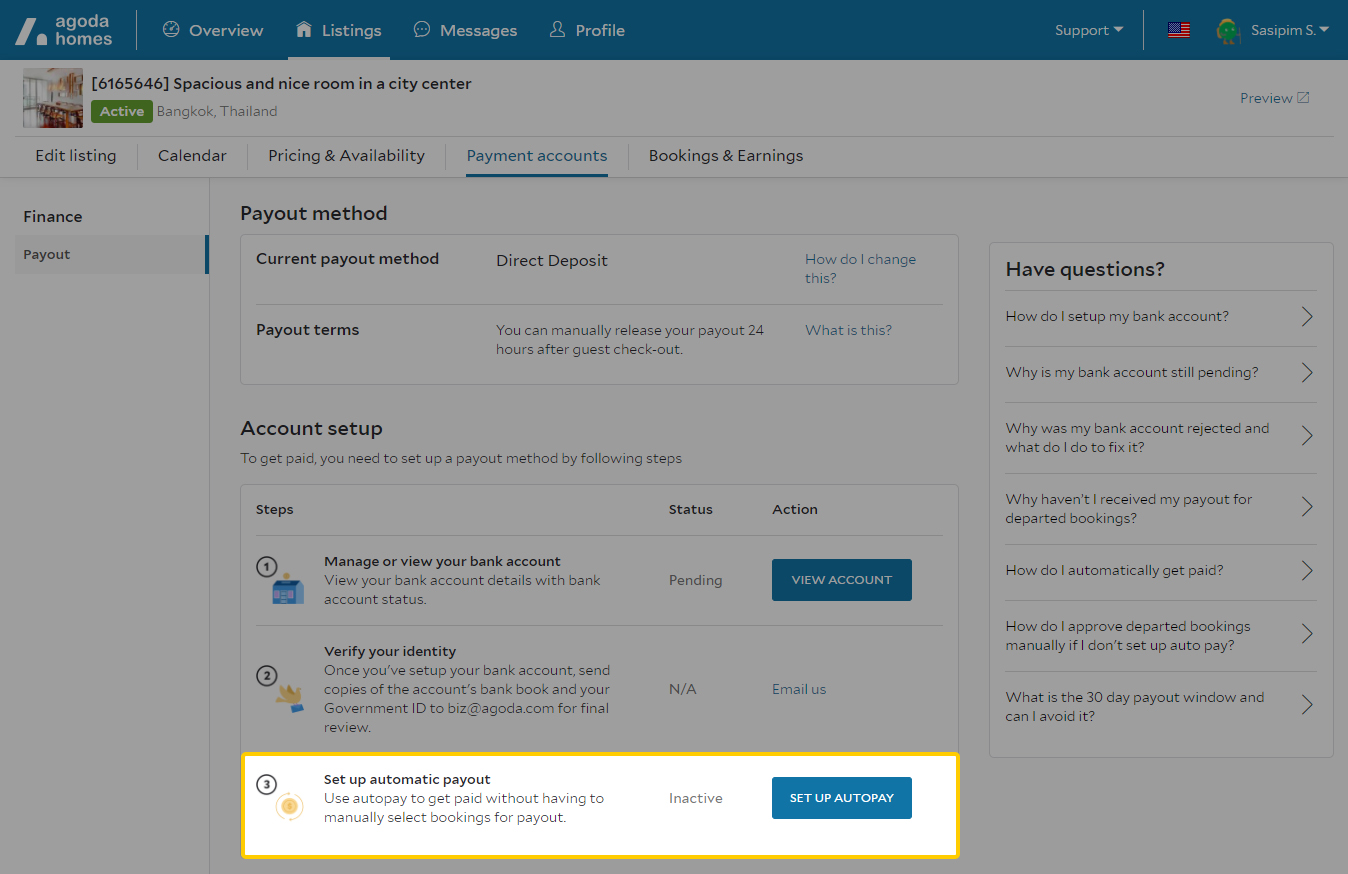This screenshot has height=874, width=1348.
Task: Select the US flag language icon
Action: (x=1178, y=30)
